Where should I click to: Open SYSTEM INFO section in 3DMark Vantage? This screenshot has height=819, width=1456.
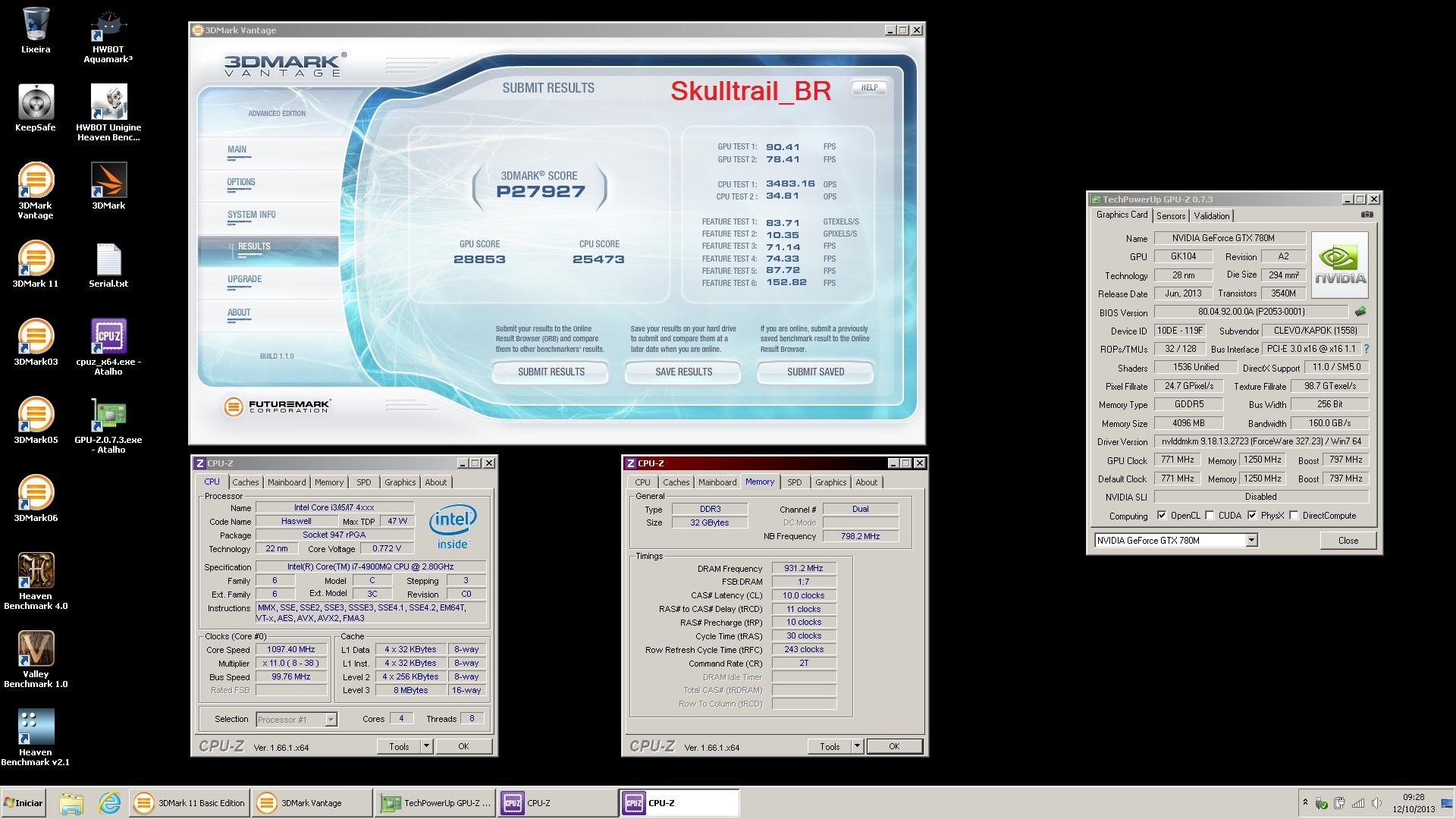[251, 215]
